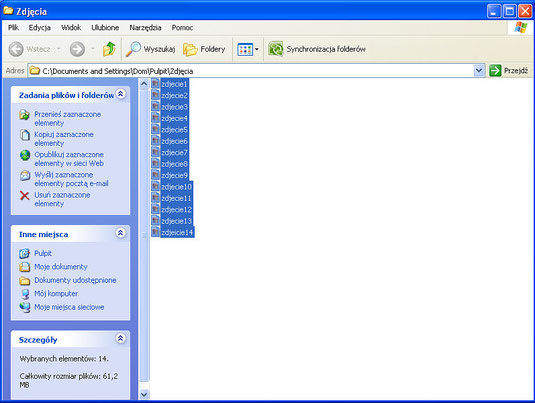
Task: Click the Przejdź go button
Action: pos(509,71)
